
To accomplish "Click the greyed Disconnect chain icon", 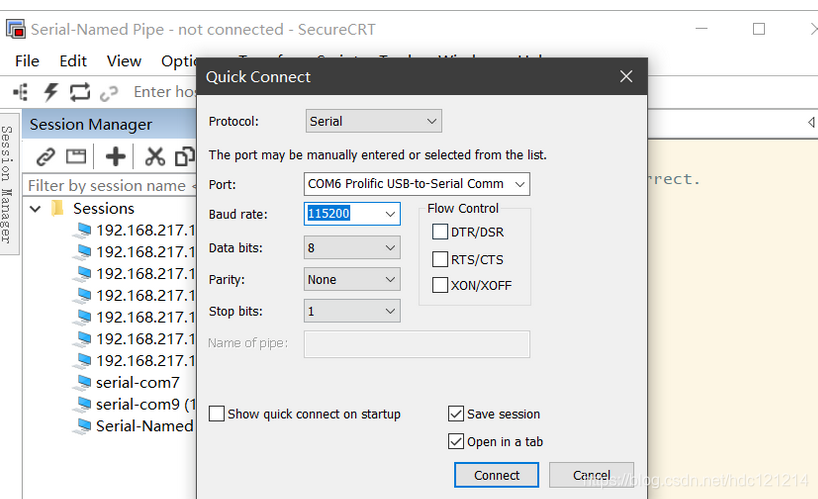I will click(x=109, y=93).
